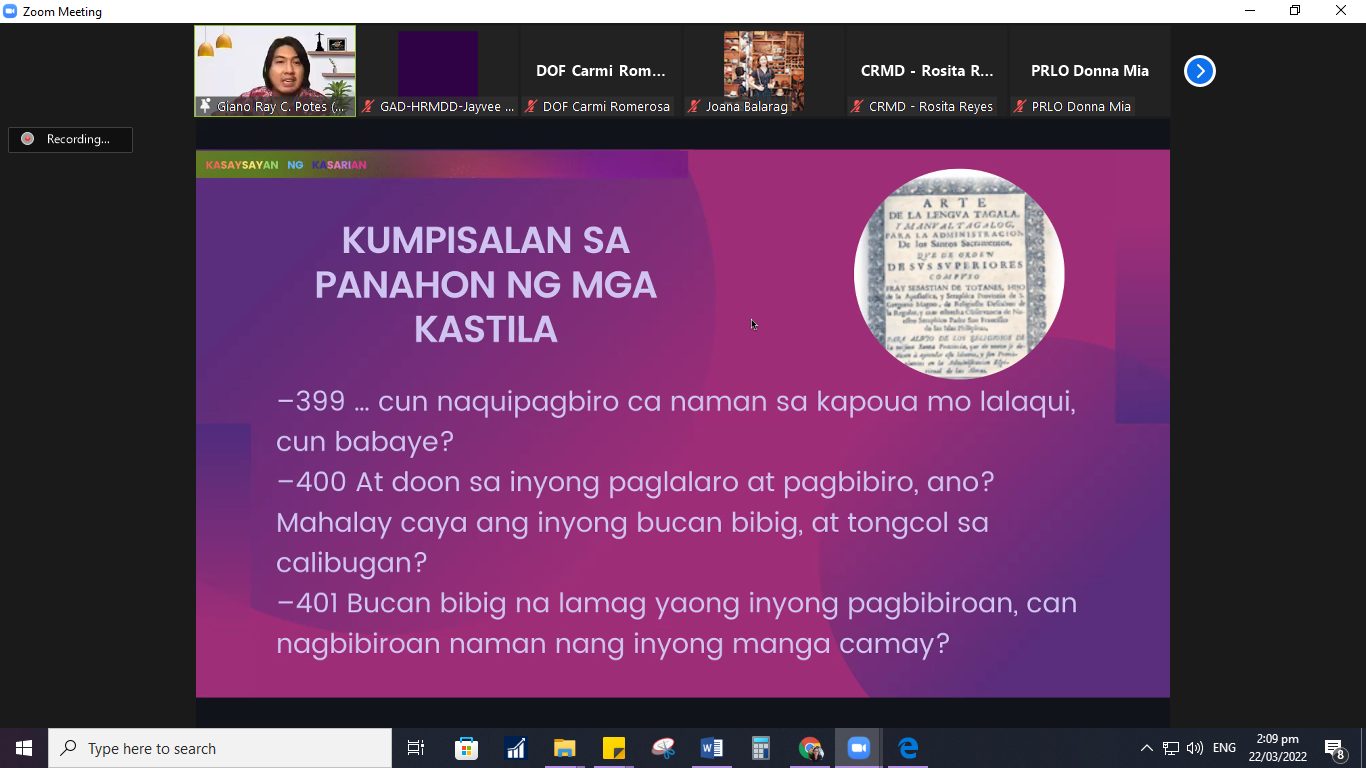
Task: Click the KASAYSAYAN NG KASARIAN header text
Action: pos(286,165)
